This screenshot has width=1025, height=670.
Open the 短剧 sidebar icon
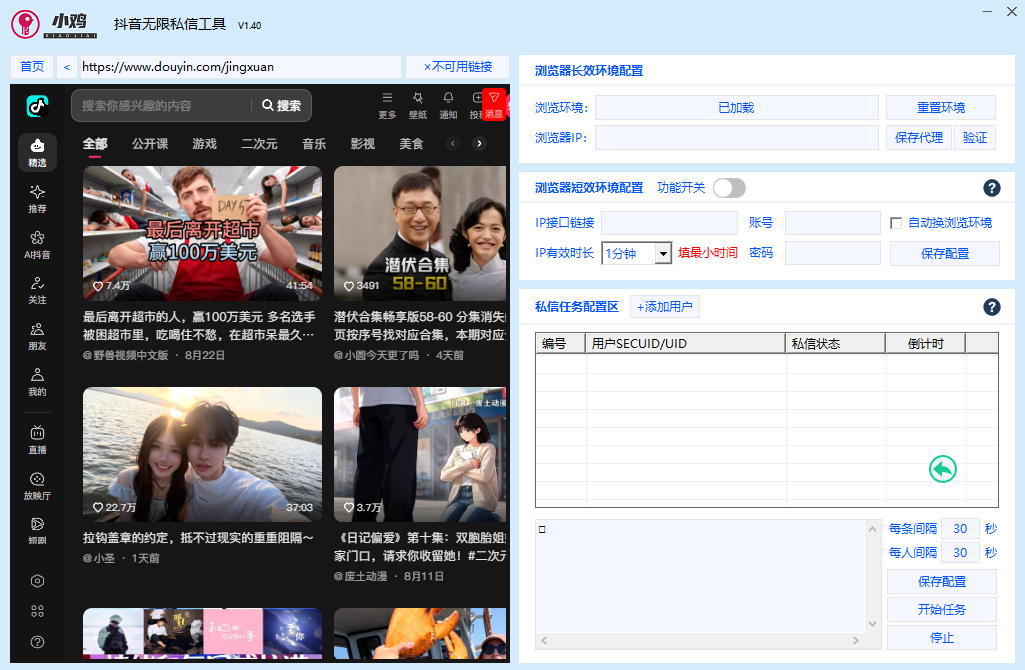point(37,531)
